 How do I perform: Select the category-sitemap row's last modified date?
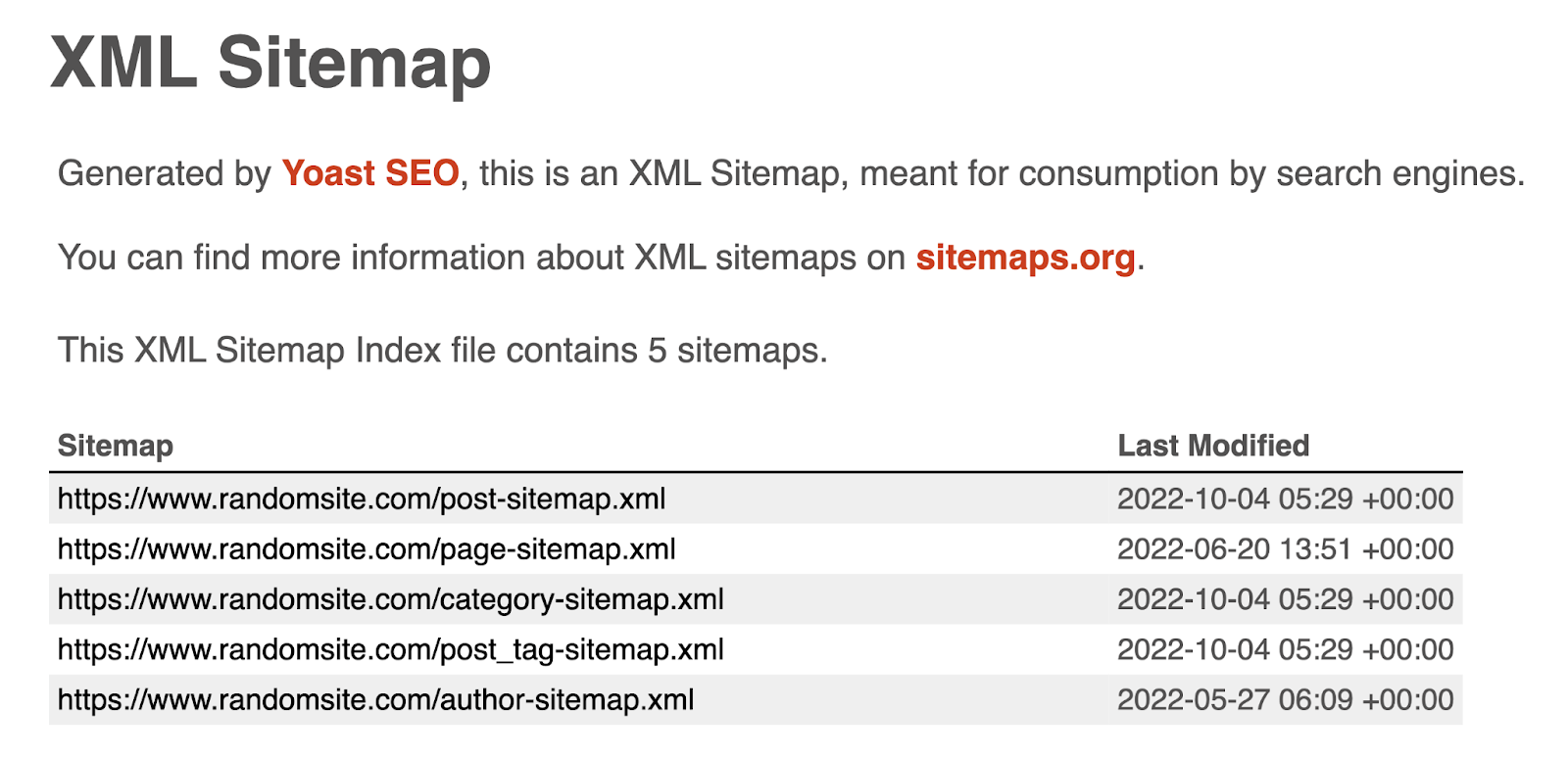pos(1285,599)
